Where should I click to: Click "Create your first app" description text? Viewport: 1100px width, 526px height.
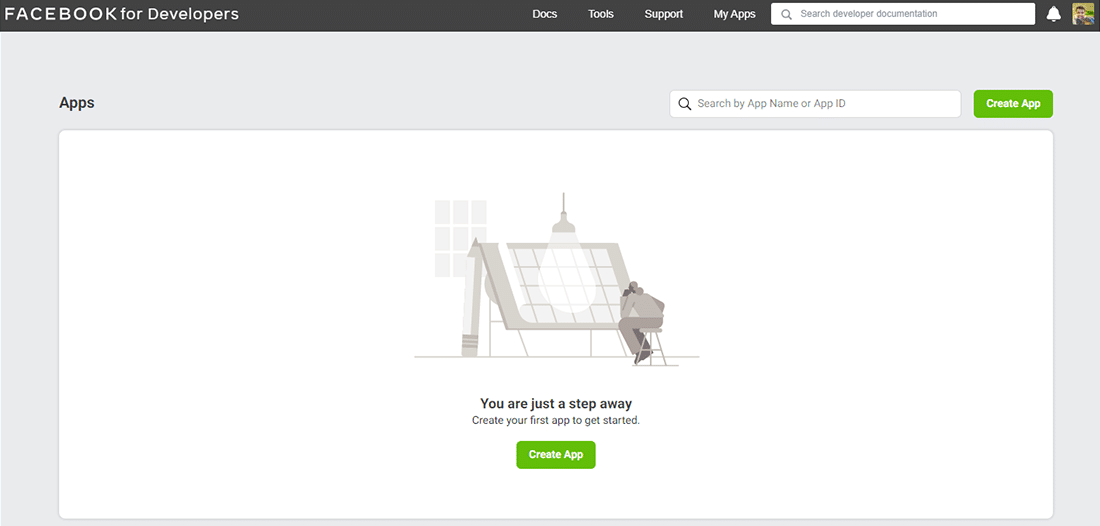point(556,421)
